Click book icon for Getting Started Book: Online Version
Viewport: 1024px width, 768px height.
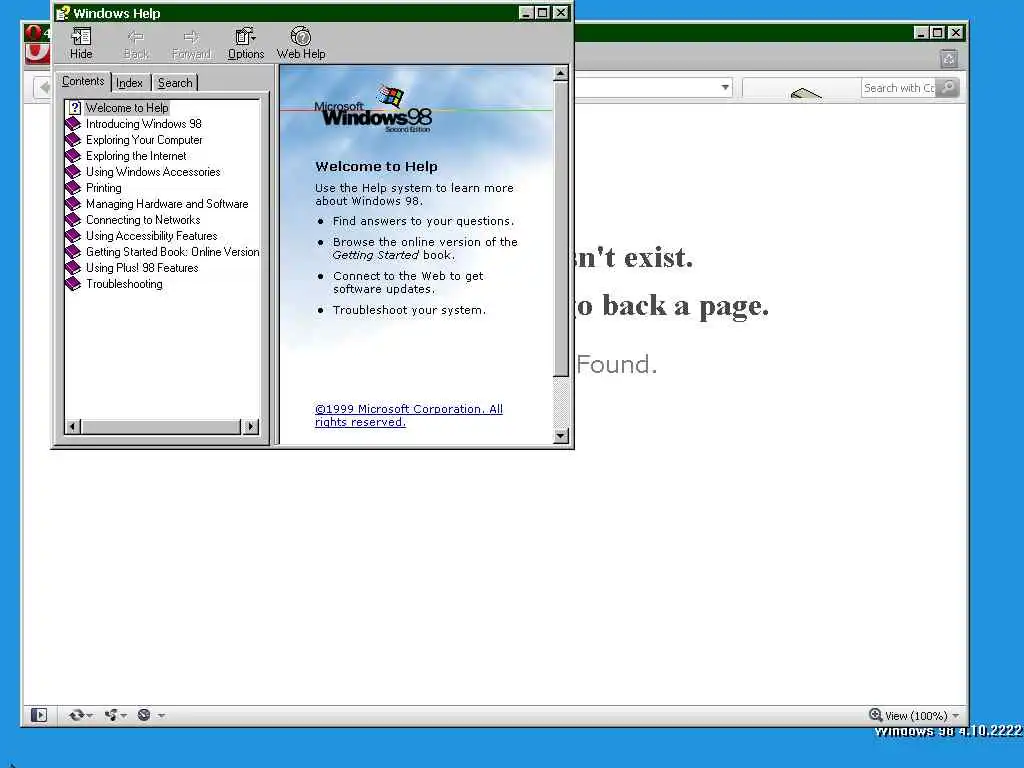(73, 251)
